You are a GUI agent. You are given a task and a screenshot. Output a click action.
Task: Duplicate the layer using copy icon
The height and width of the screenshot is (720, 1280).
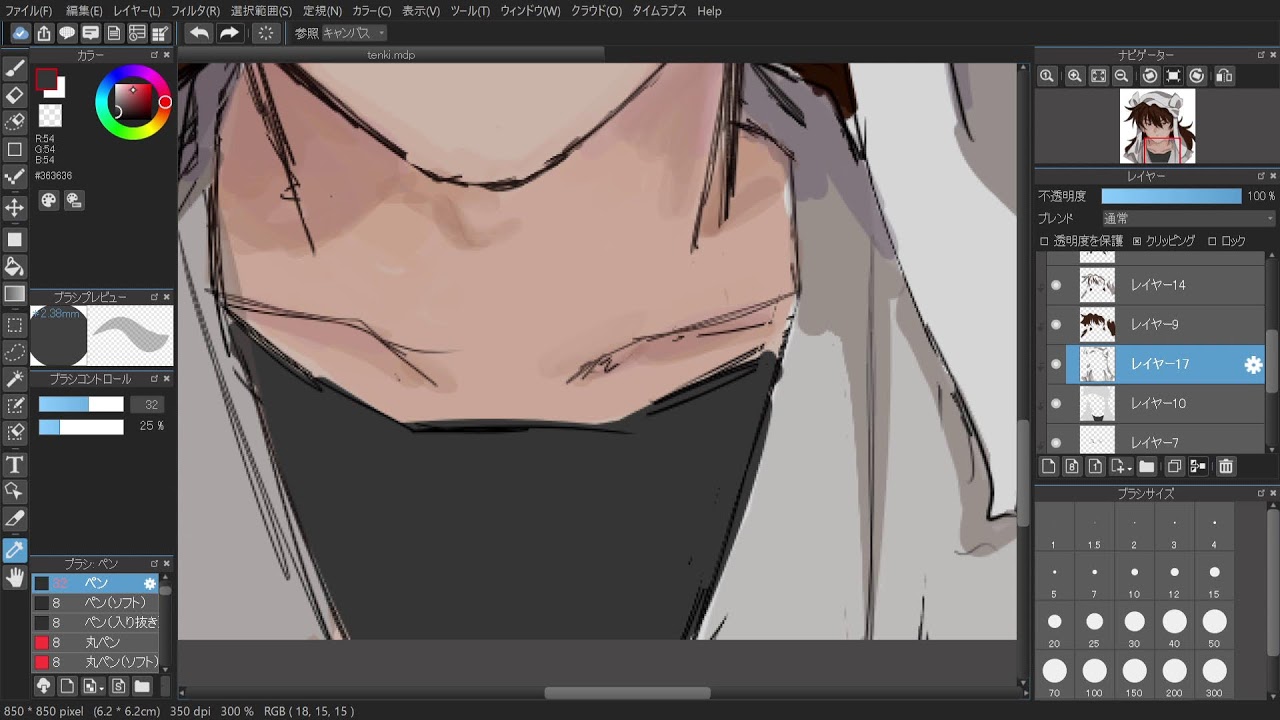coord(1174,466)
